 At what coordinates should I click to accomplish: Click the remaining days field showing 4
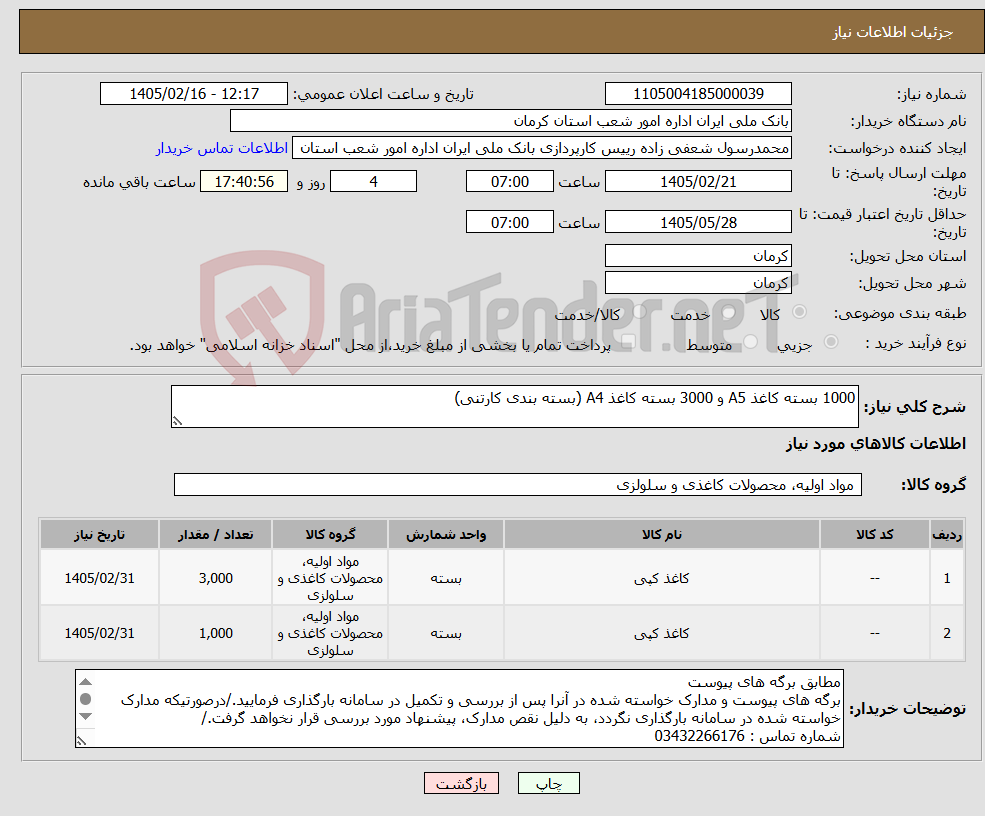373,182
